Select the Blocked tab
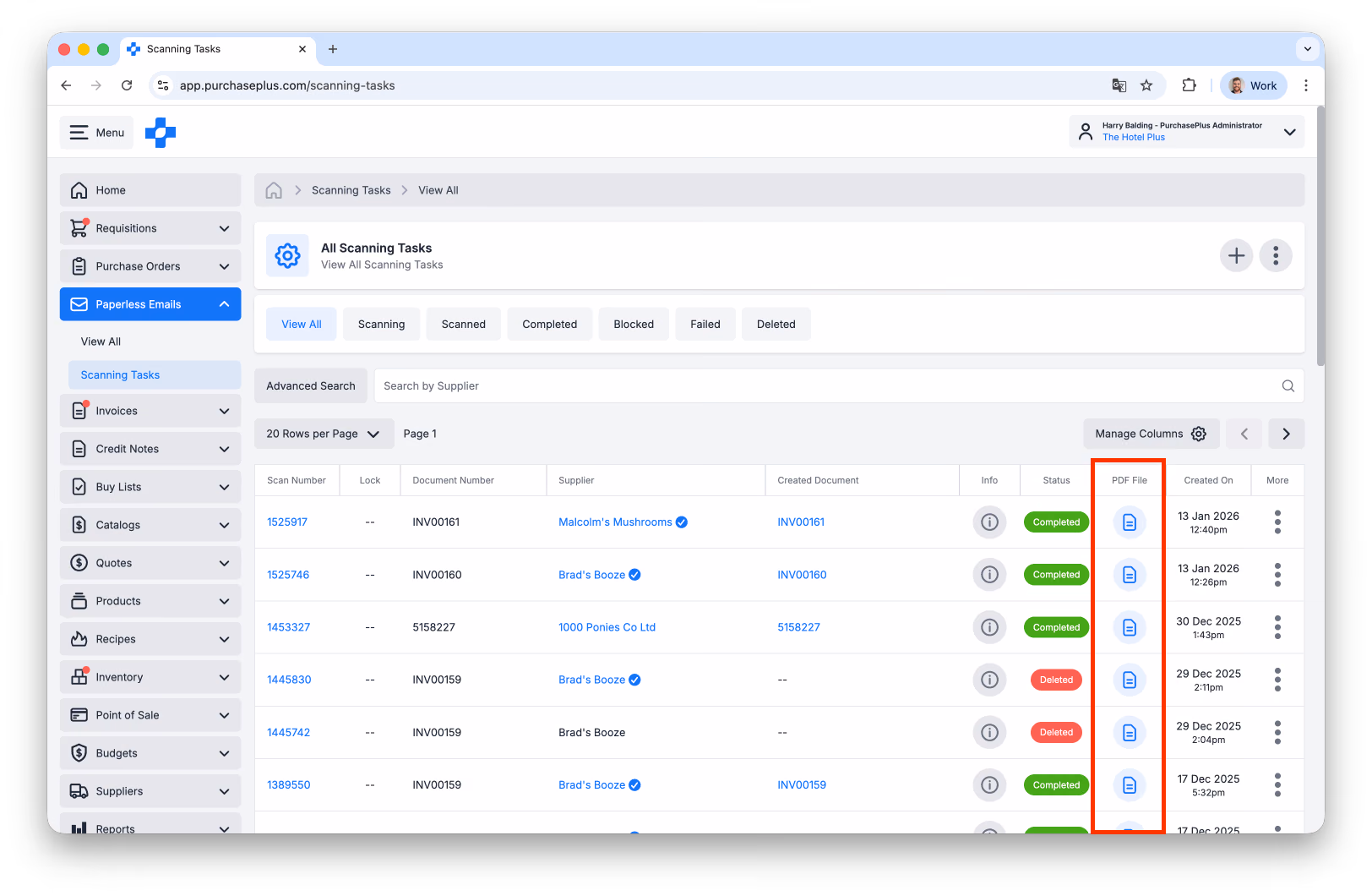 click(634, 324)
